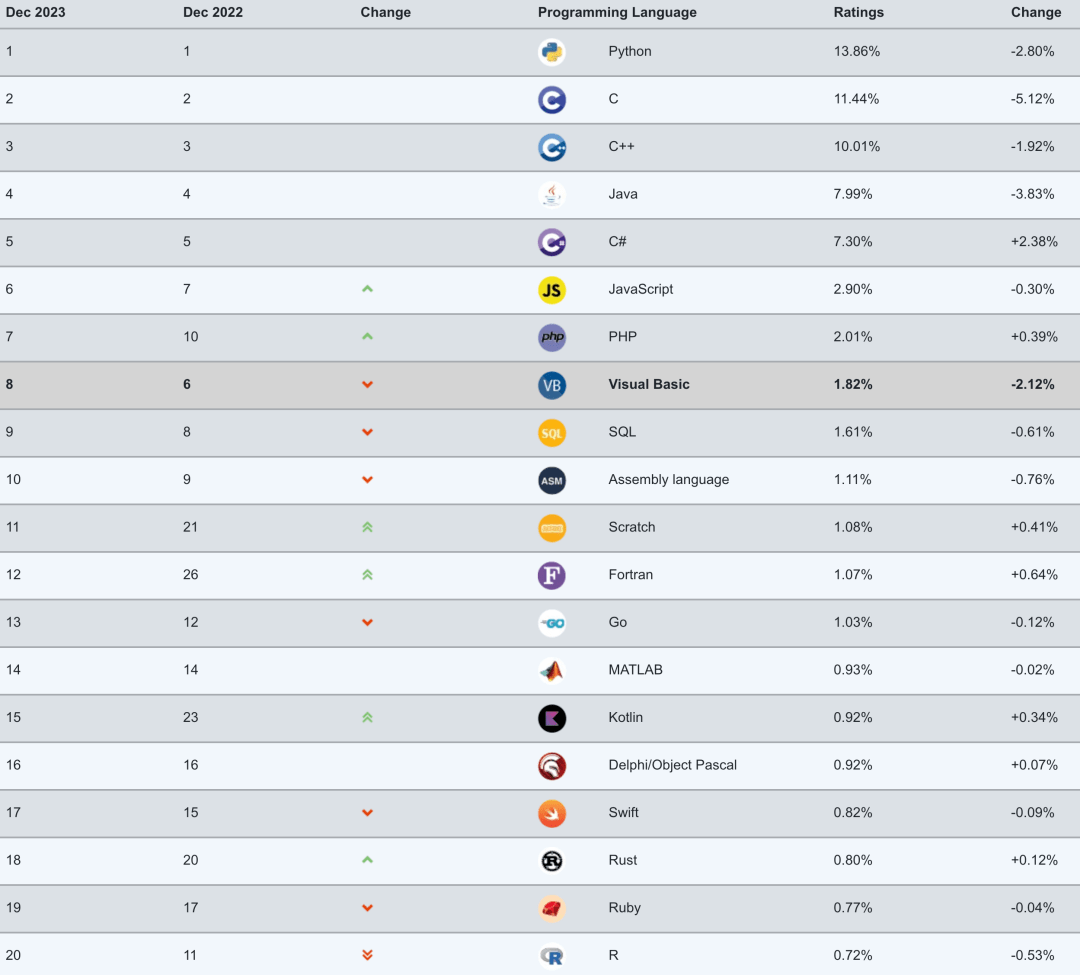Click the SQL logo icon
Screen dimensions: 1080x975
[x=552, y=433]
